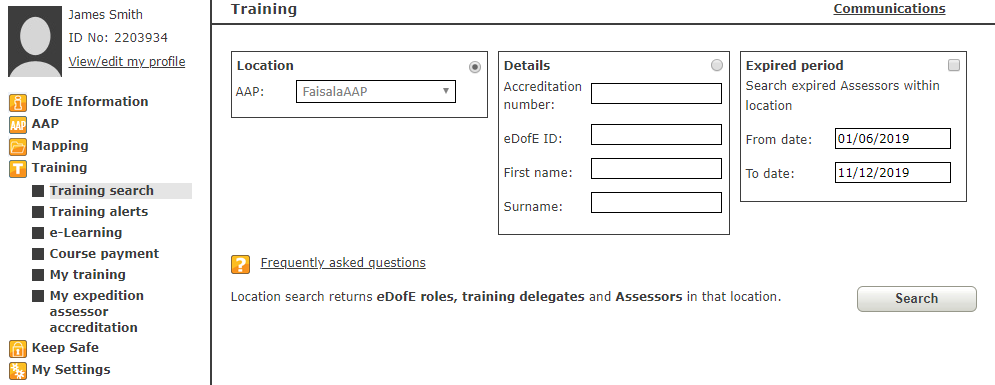Open the Communications link
The height and width of the screenshot is (385, 995).
click(x=889, y=9)
